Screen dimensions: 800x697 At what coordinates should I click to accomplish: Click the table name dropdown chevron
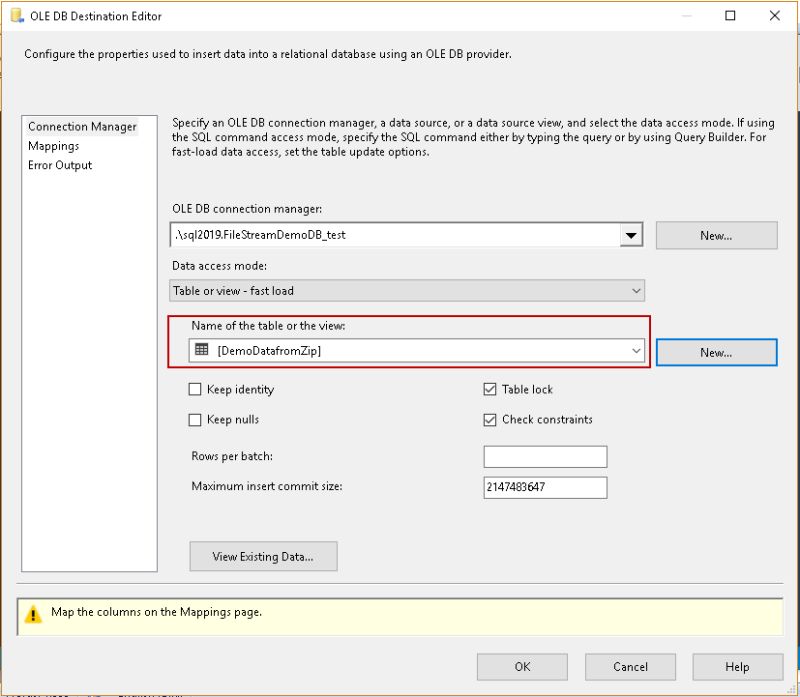[x=637, y=352]
